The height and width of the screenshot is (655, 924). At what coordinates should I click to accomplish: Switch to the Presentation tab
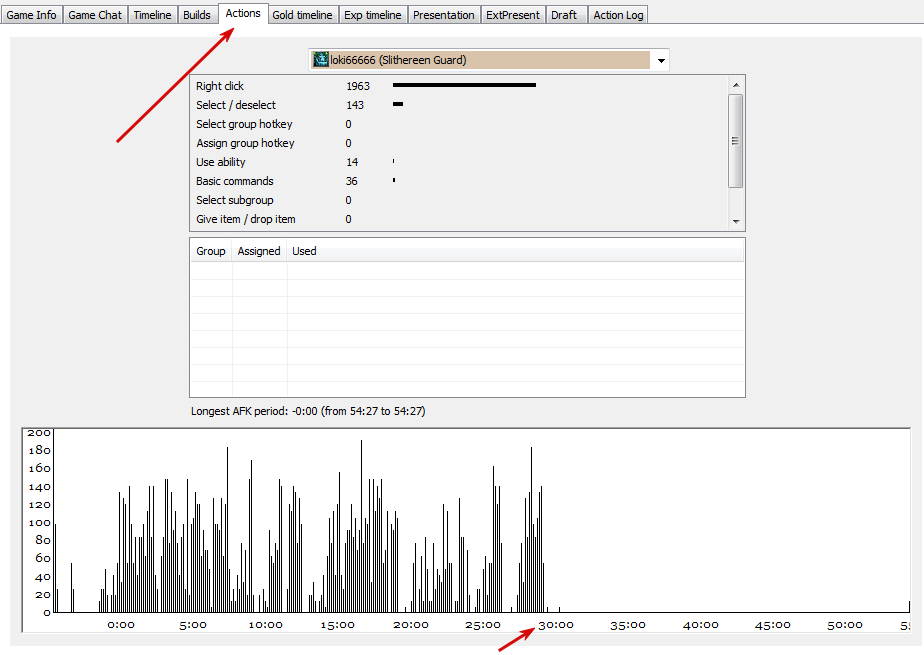pos(444,15)
